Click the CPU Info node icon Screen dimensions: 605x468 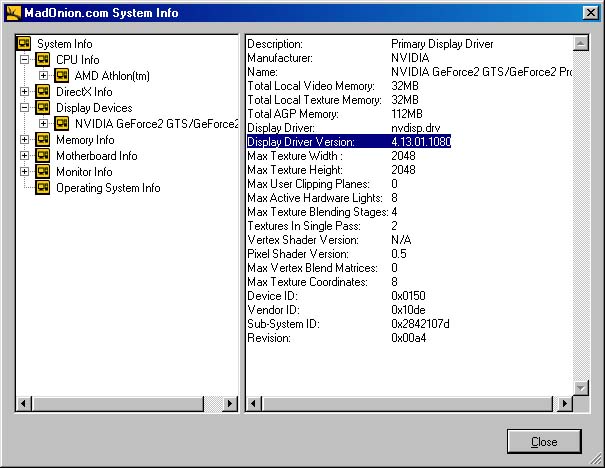pos(43,60)
